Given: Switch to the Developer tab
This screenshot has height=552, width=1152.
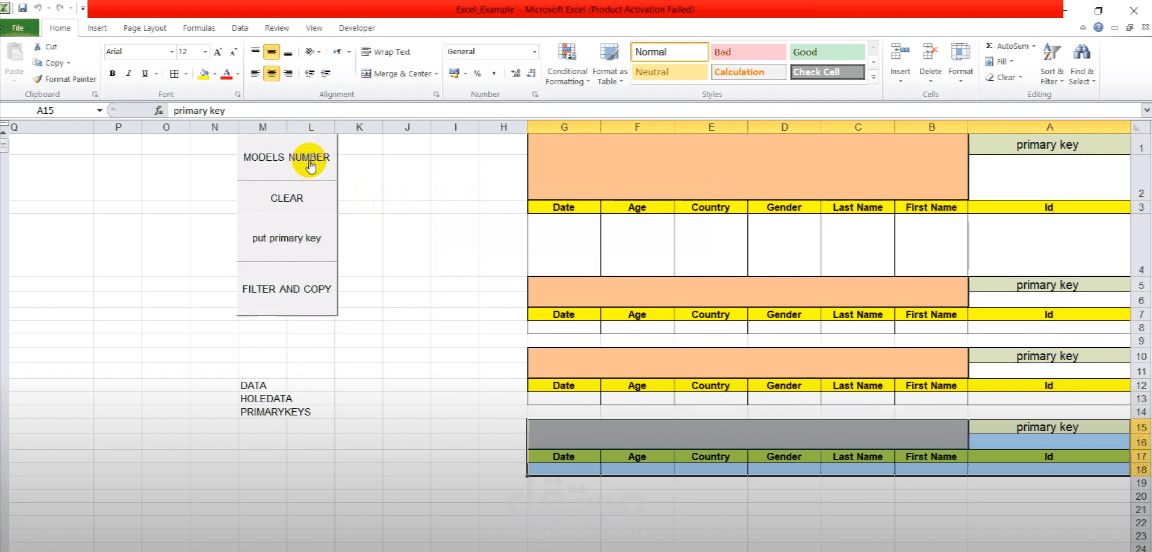Looking at the screenshot, I should 357,28.
